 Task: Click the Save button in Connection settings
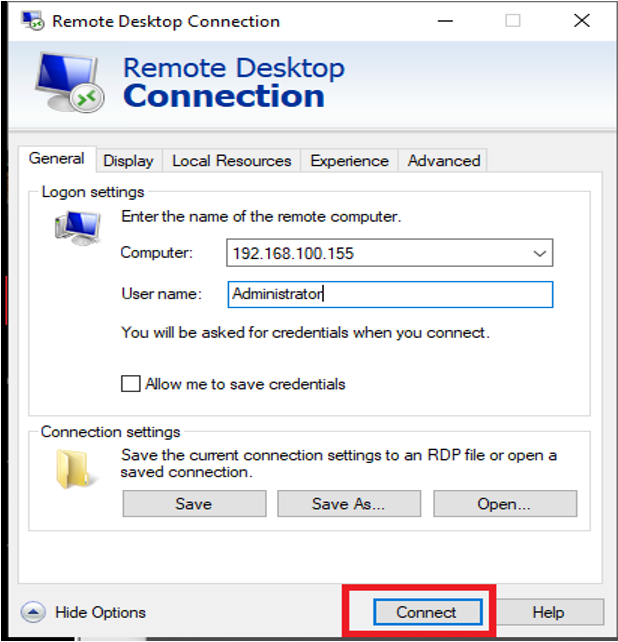[194, 503]
